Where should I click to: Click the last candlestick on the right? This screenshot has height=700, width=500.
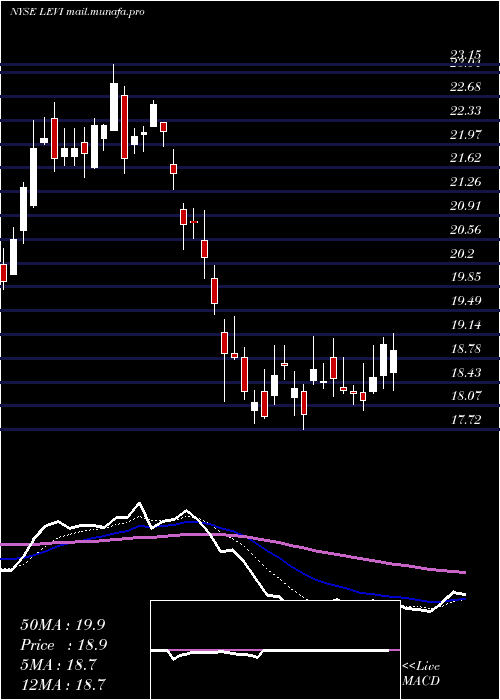pyautogui.click(x=393, y=361)
